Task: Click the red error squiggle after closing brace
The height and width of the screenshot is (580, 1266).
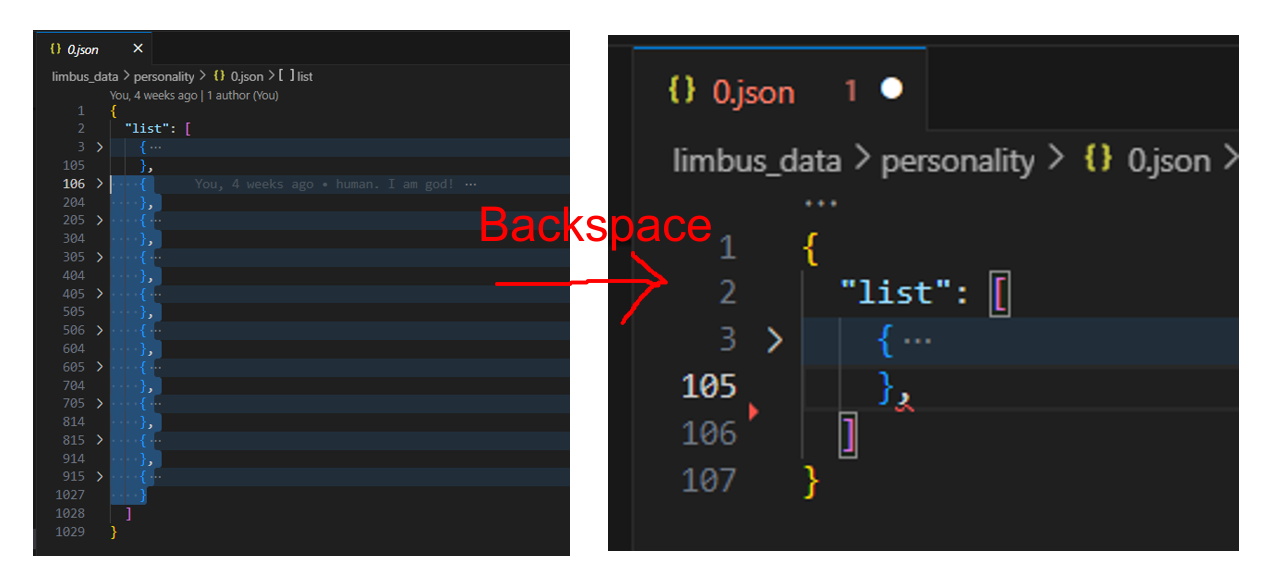Action: pos(904,402)
